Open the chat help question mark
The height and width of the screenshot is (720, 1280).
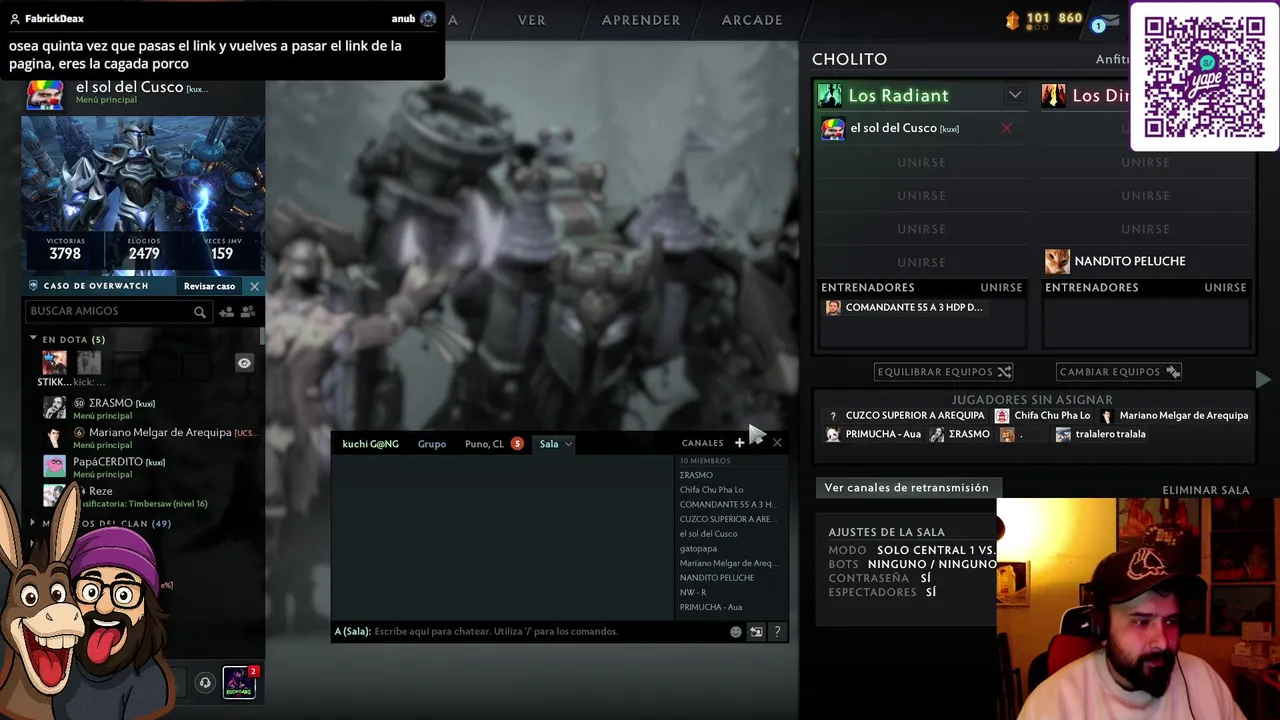pyautogui.click(x=777, y=632)
